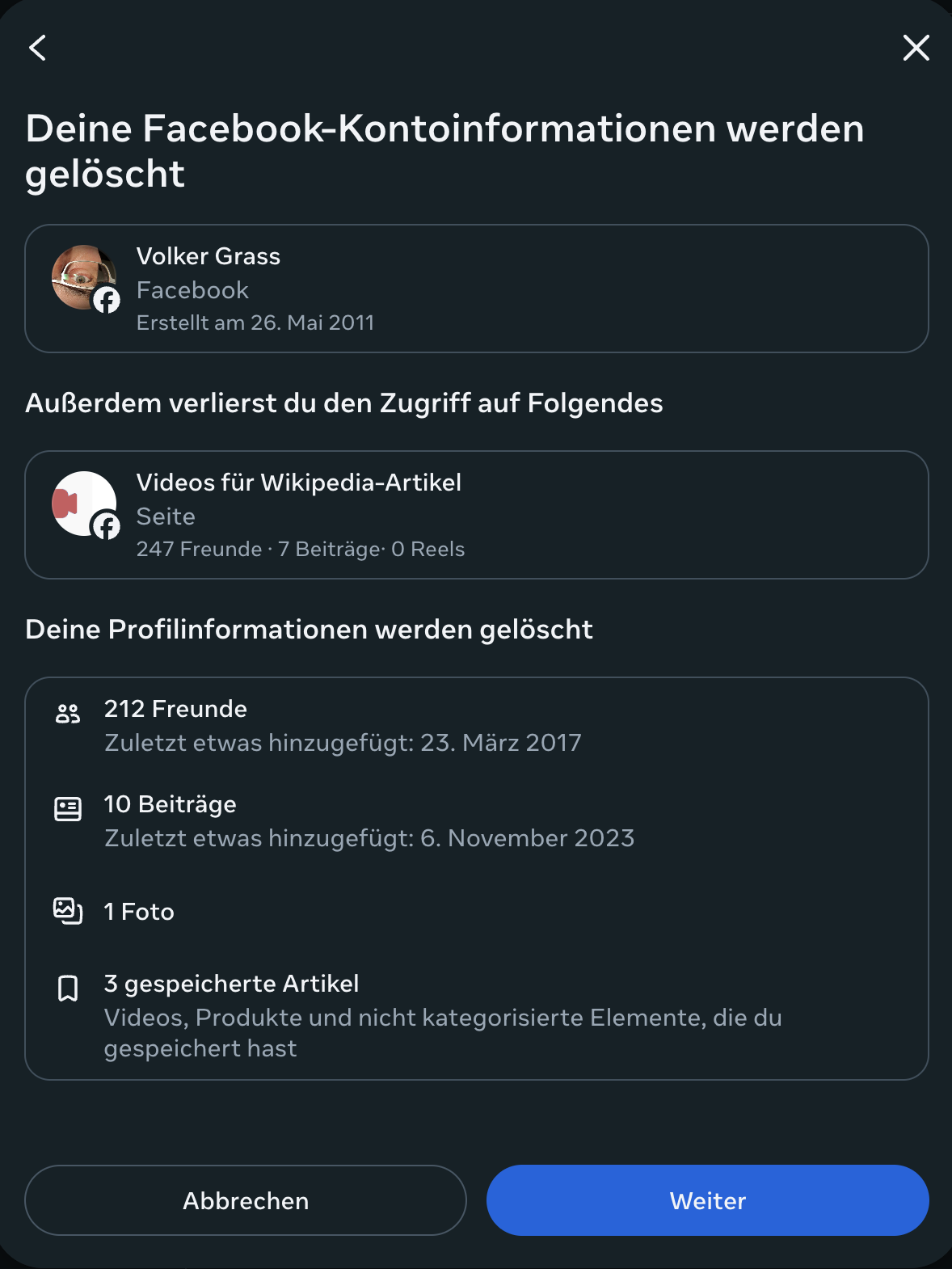Click the Facebook badge on page avatar
The height and width of the screenshot is (1269, 952).
pos(107,526)
